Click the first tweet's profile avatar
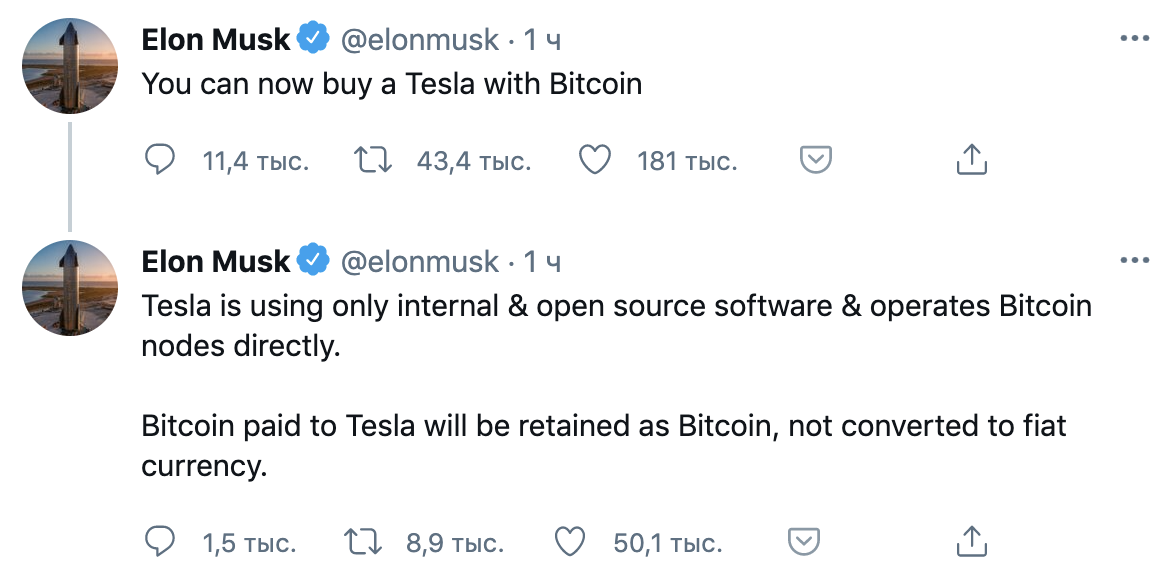This screenshot has width=1176, height=586. [70, 66]
